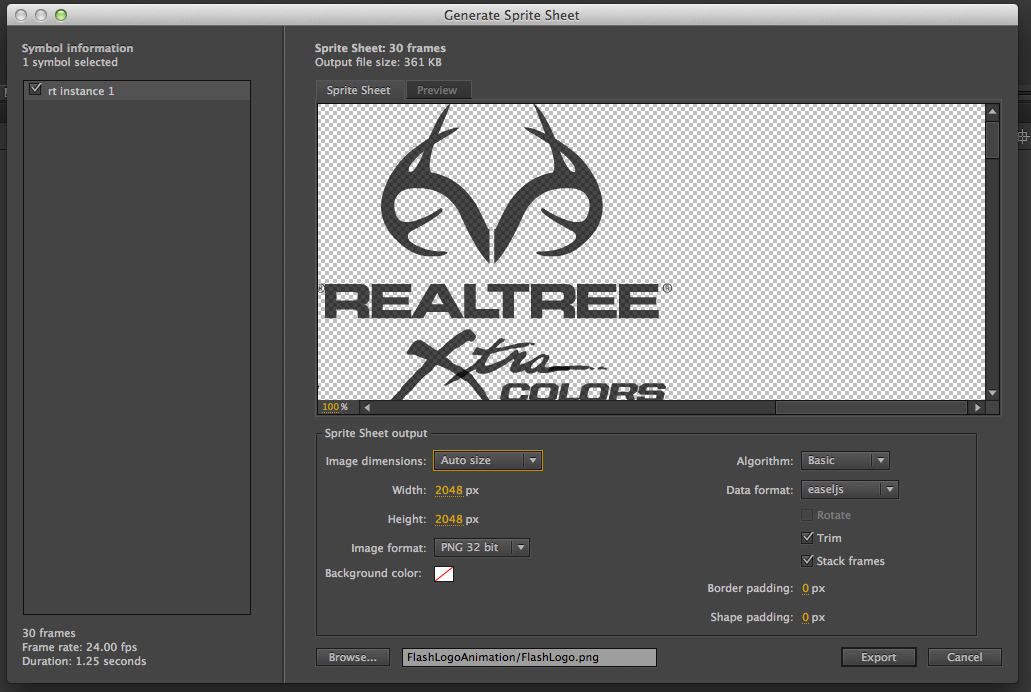The height and width of the screenshot is (692, 1031).
Task: Switch to the Preview tab
Action: coord(437,90)
